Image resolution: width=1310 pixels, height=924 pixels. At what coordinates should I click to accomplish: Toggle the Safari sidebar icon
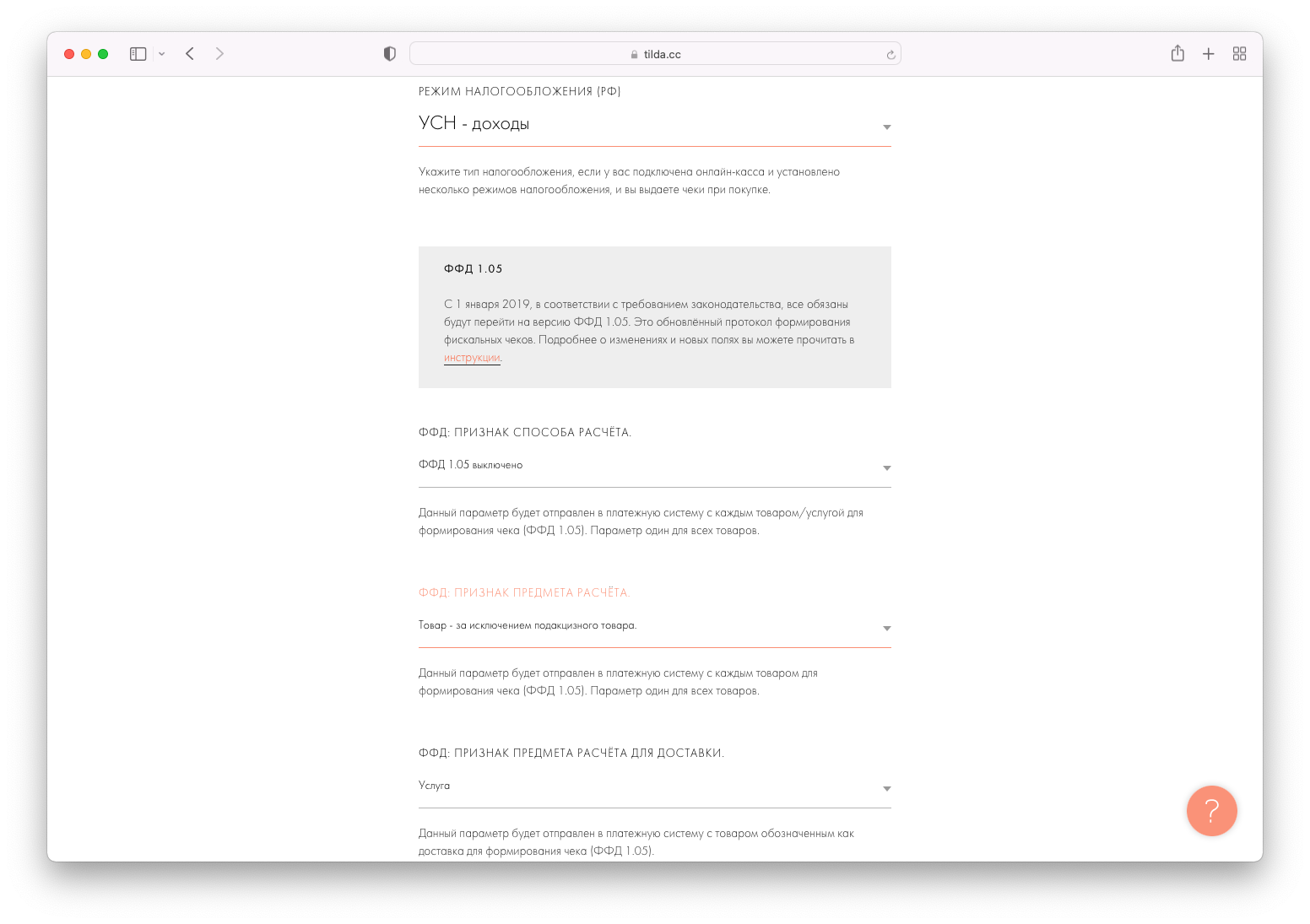tap(138, 54)
